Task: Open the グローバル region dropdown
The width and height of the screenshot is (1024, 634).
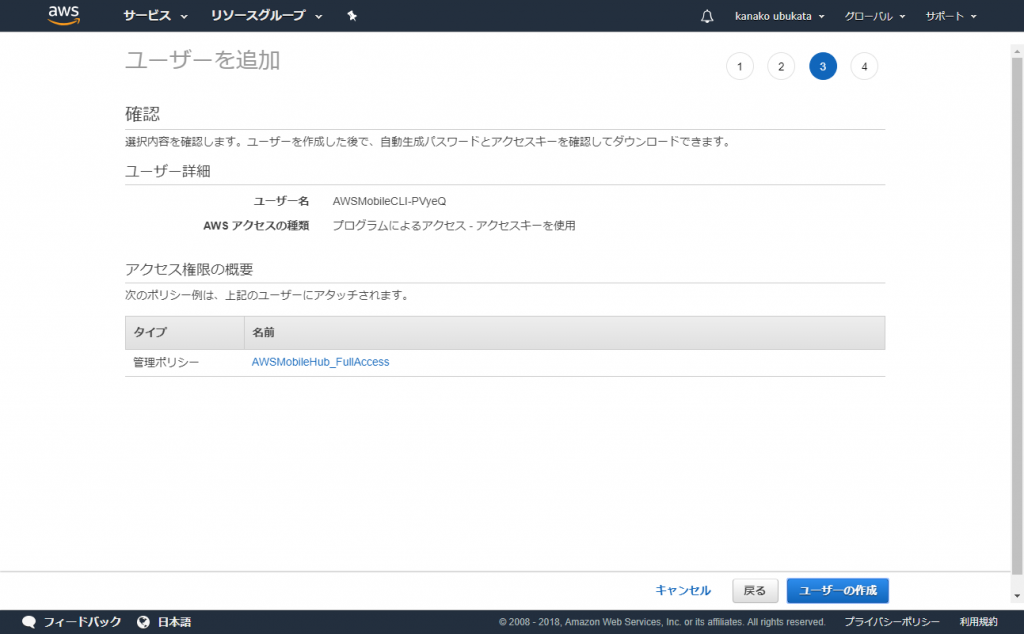Action: [874, 16]
